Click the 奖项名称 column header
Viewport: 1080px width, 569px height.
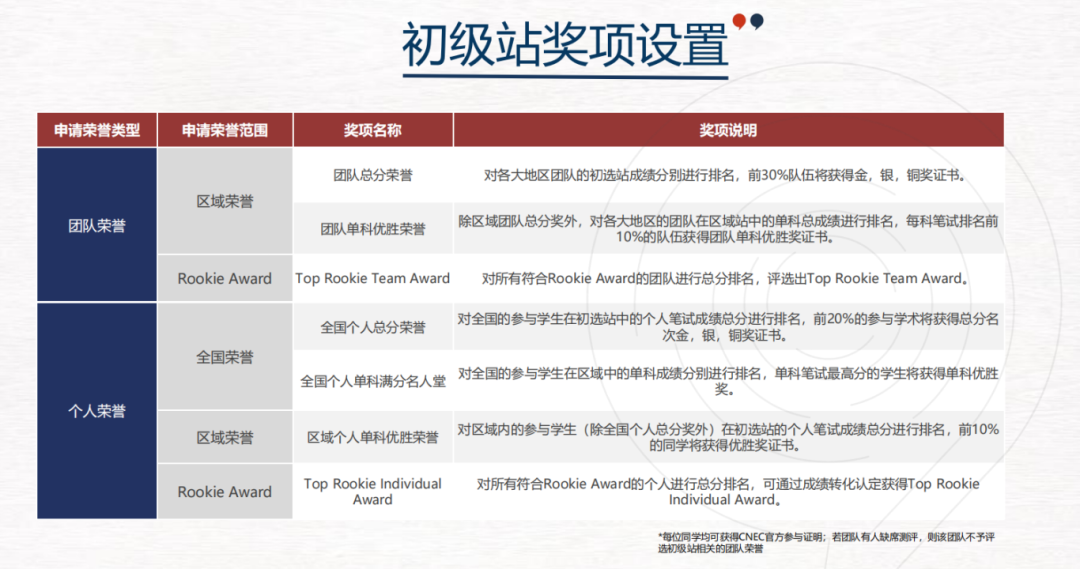(x=372, y=131)
